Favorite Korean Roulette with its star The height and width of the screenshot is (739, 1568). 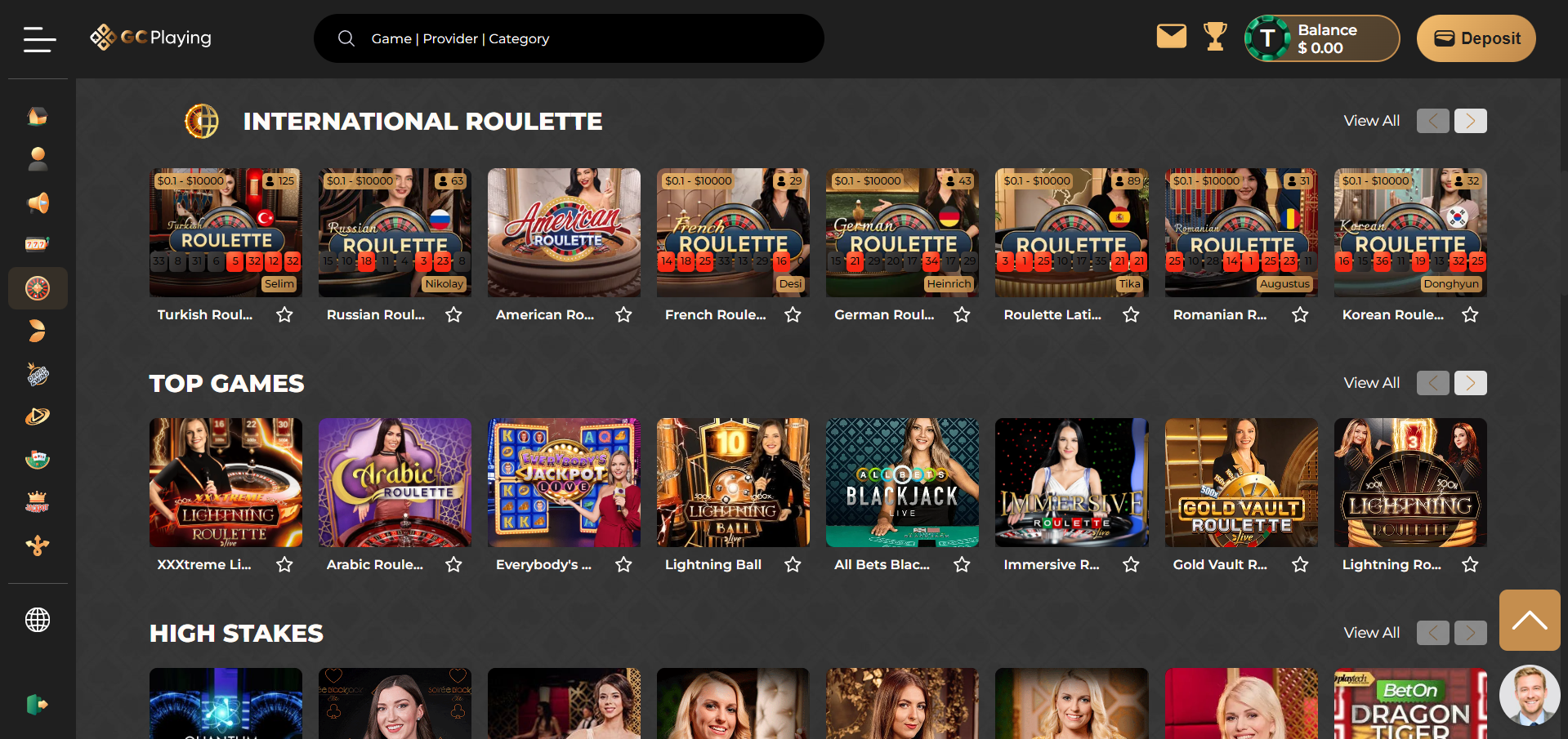1470,314
